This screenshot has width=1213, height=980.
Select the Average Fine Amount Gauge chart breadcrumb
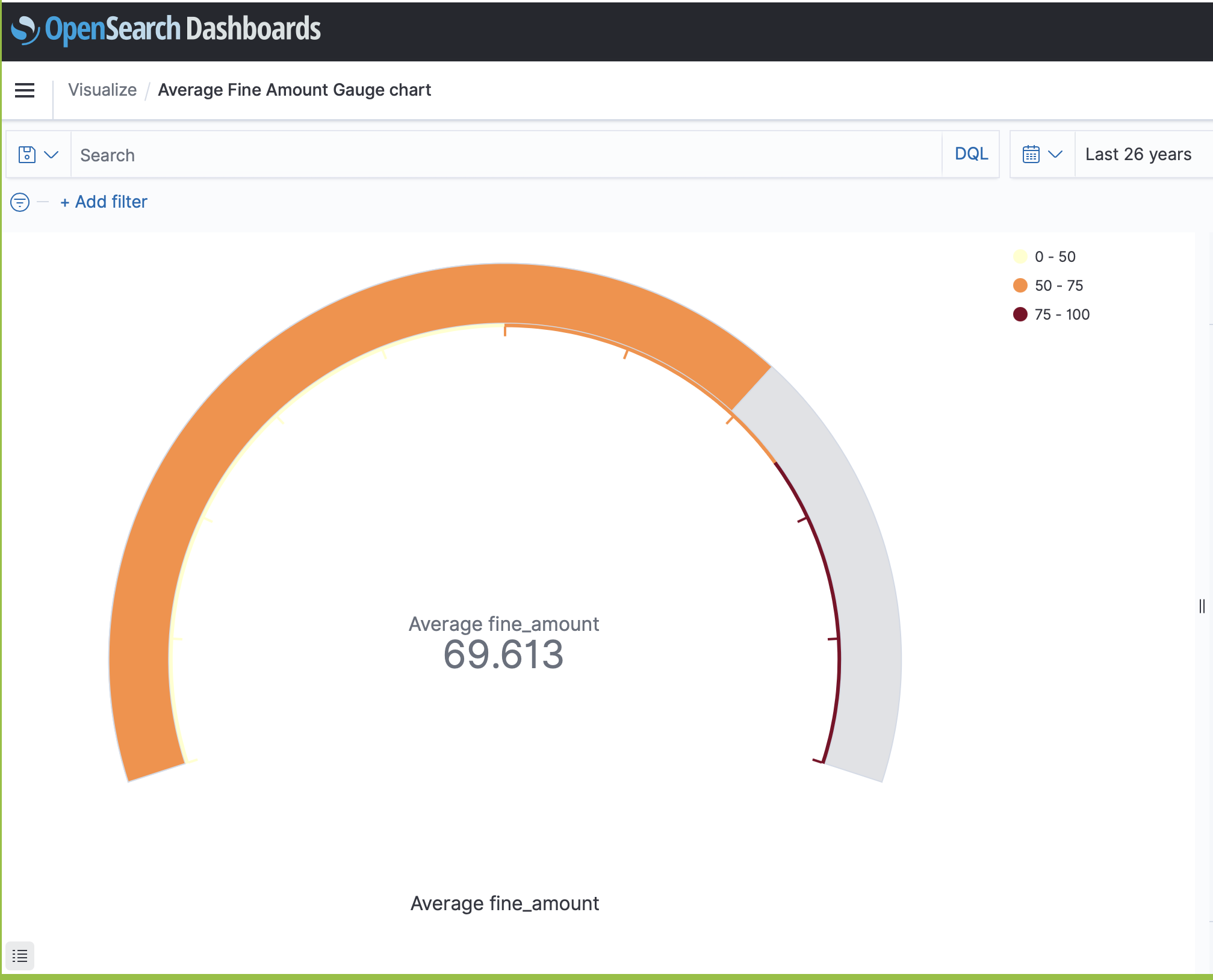pyautogui.click(x=294, y=90)
